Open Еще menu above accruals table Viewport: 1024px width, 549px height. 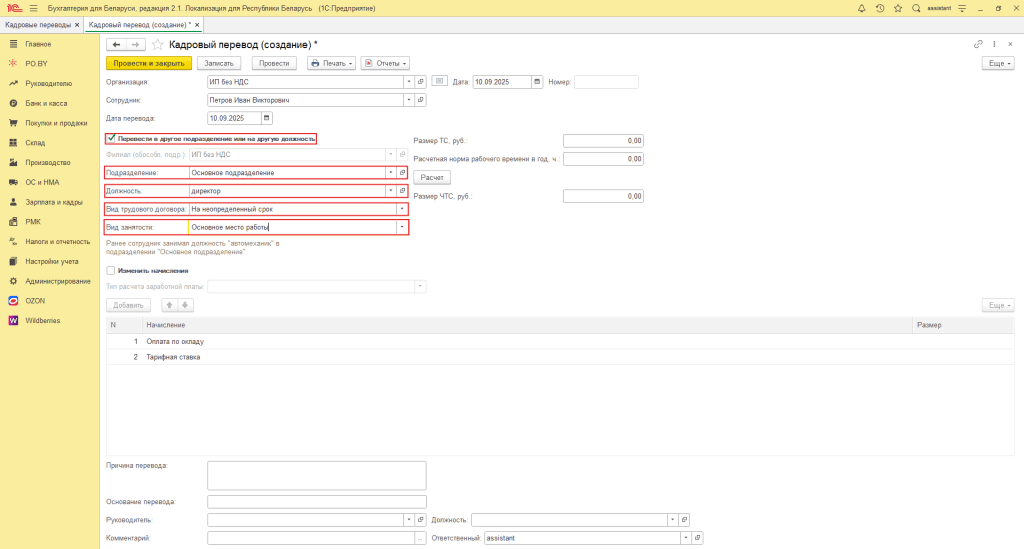(998, 305)
